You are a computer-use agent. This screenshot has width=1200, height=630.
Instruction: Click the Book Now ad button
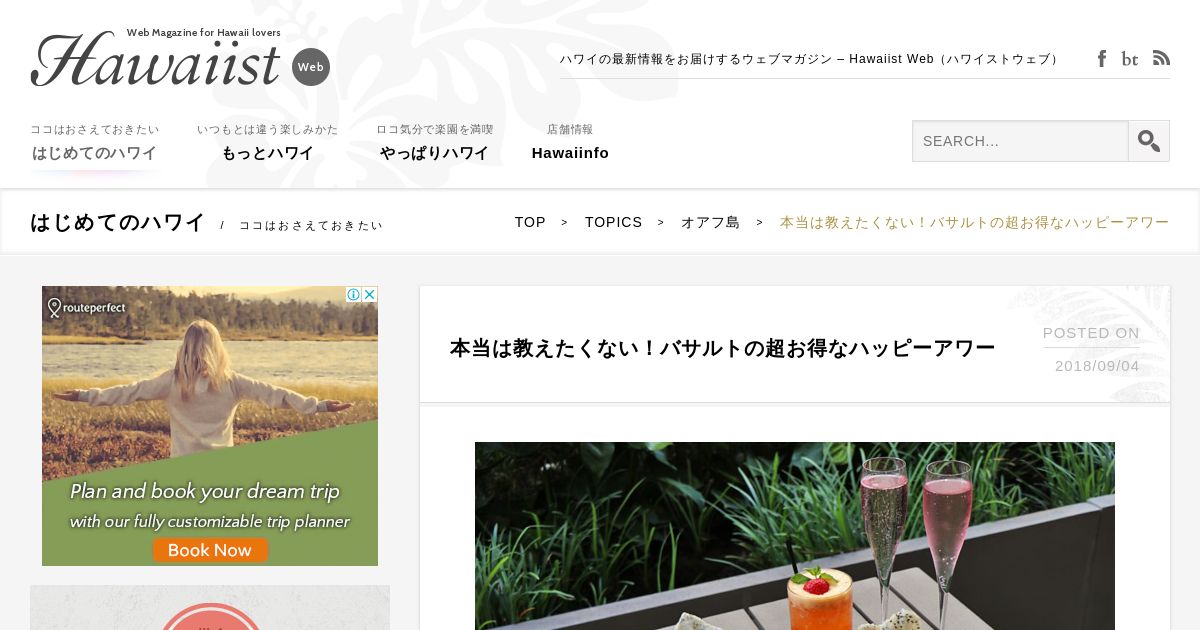[210, 550]
